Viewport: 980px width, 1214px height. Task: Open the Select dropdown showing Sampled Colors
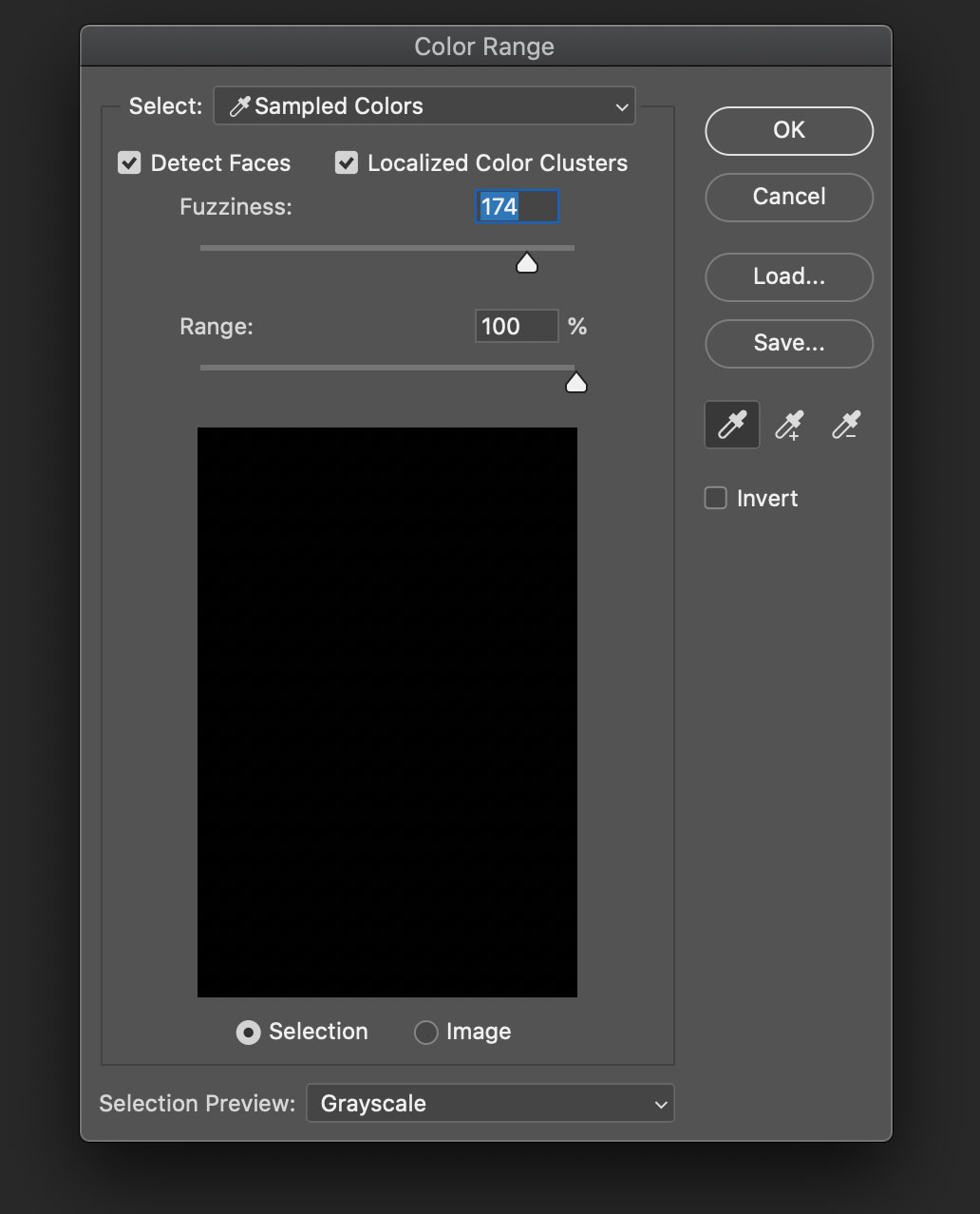tap(424, 105)
